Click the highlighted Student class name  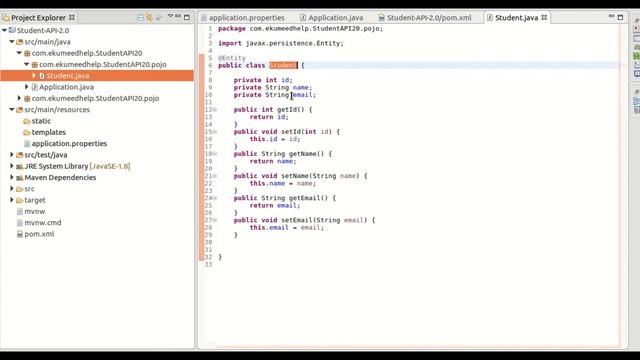tap(283, 65)
